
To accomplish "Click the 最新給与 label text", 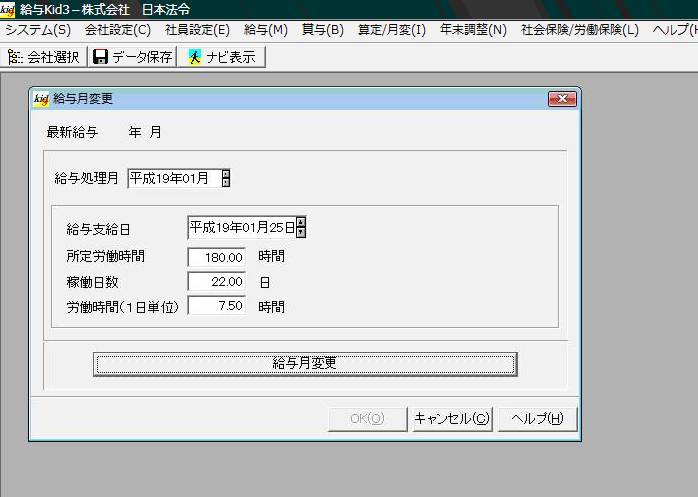I will [72, 132].
